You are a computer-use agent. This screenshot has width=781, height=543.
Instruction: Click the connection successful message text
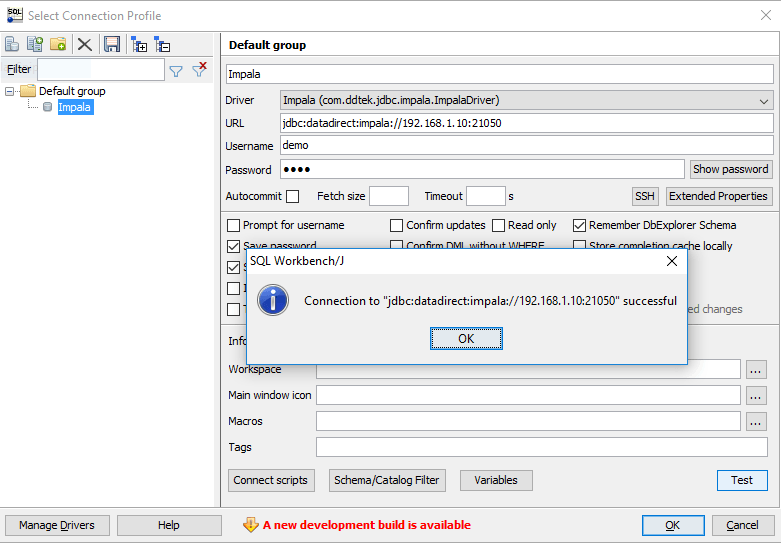coord(491,301)
